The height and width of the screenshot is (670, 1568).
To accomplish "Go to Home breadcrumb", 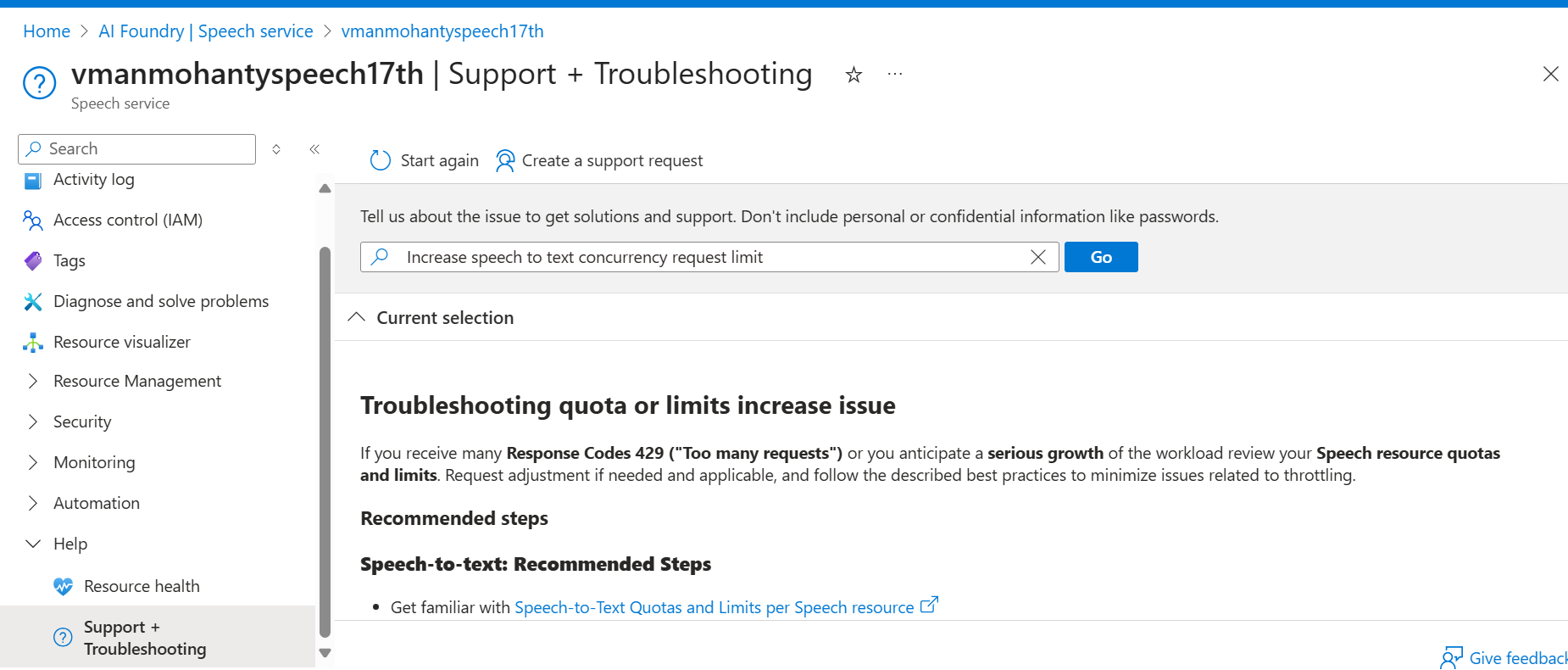I will pos(47,31).
